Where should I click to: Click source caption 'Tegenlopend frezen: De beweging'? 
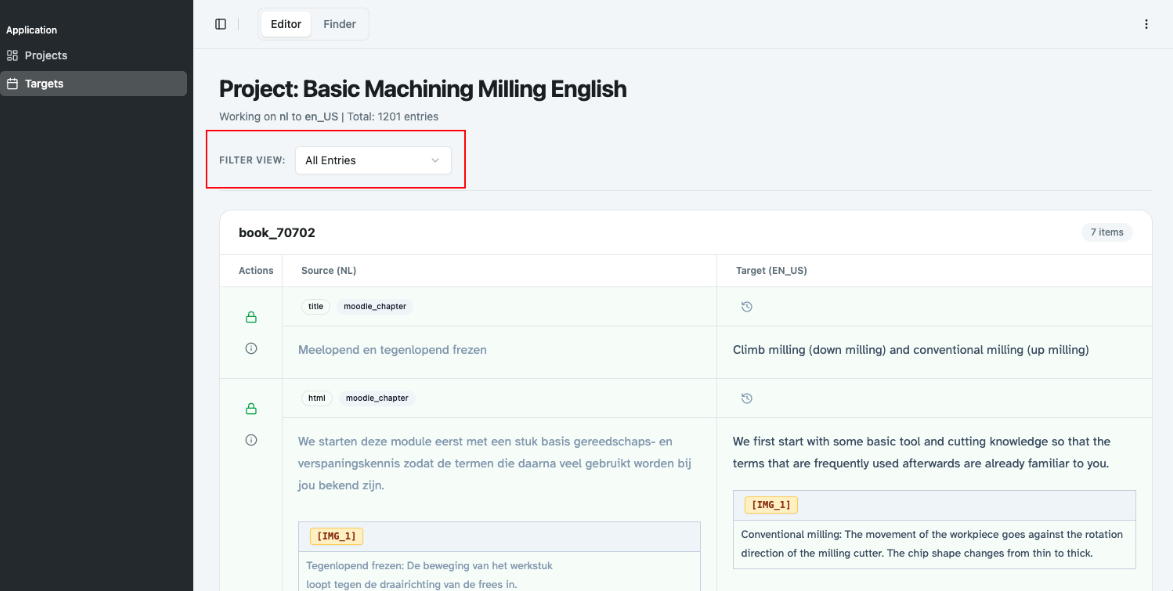tap(429, 575)
